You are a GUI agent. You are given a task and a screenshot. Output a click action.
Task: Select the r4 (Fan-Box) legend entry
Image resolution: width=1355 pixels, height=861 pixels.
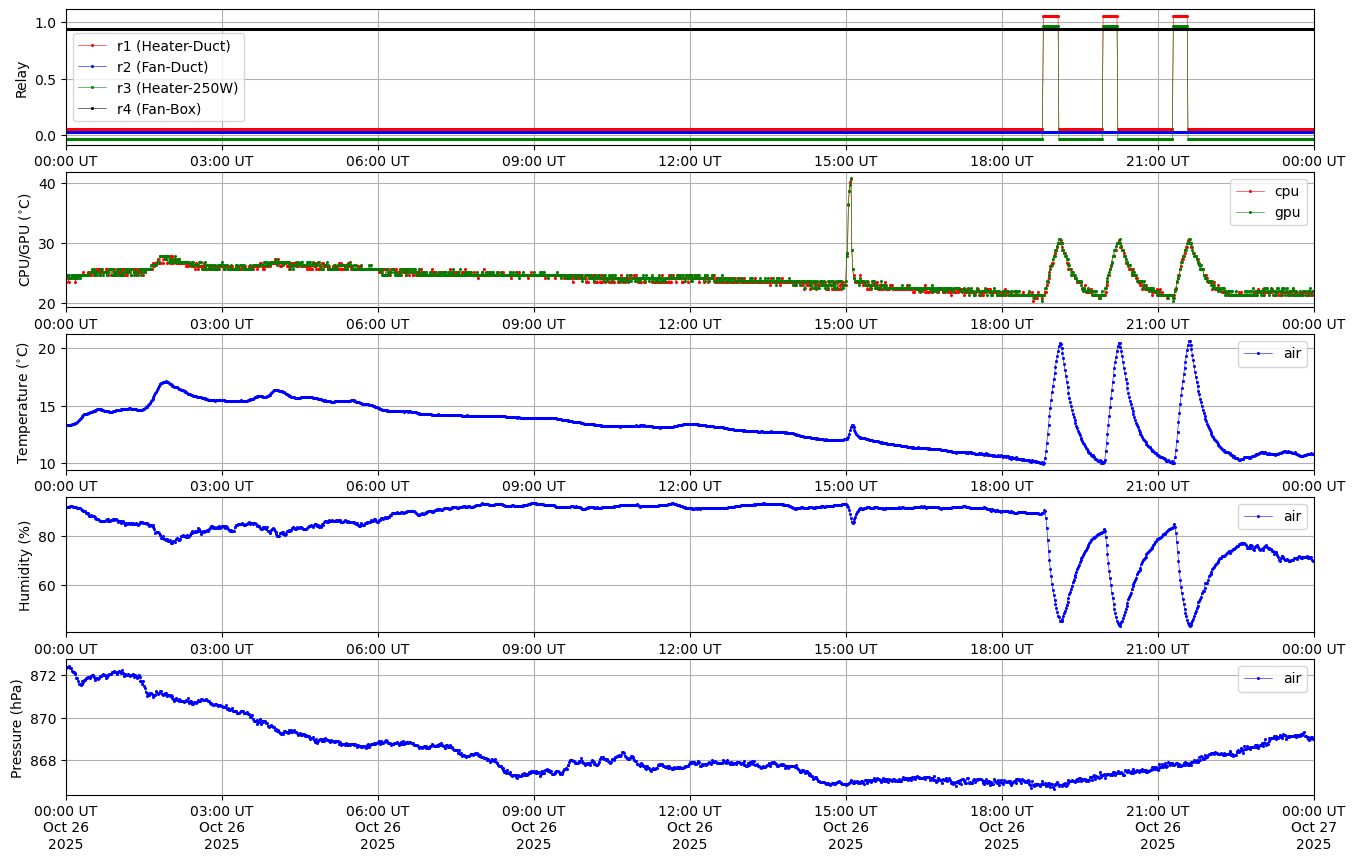point(158,109)
